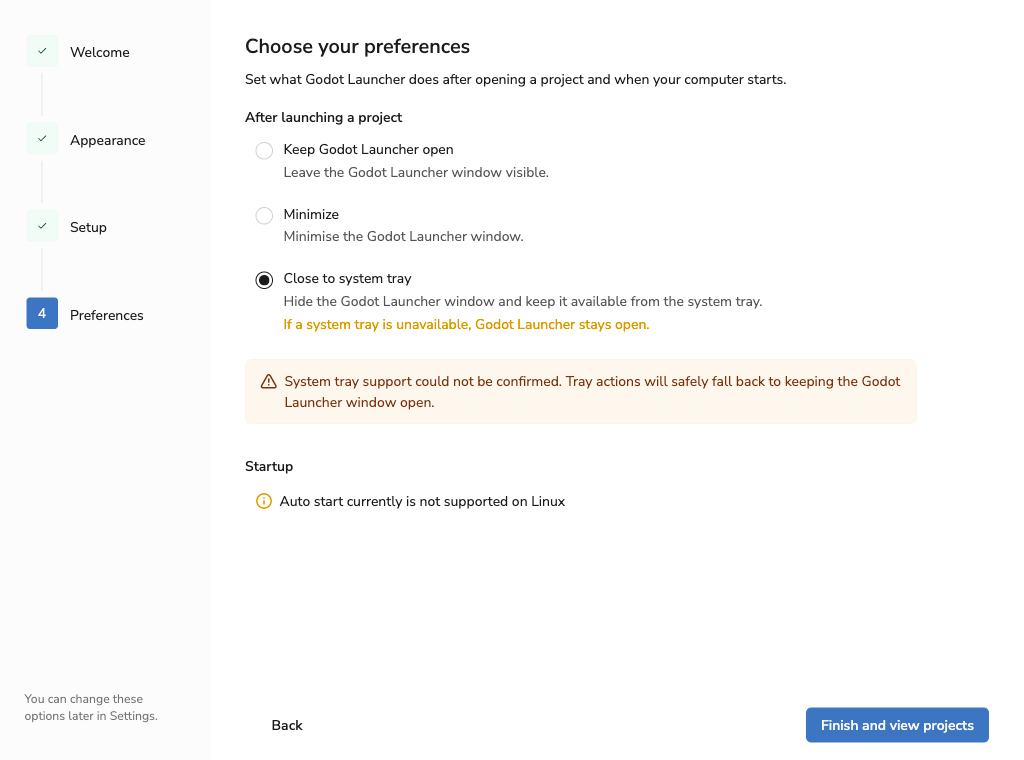Image resolution: width=1024 pixels, height=760 pixels.
Task: Open the Preferences step label
Action: 106,315
